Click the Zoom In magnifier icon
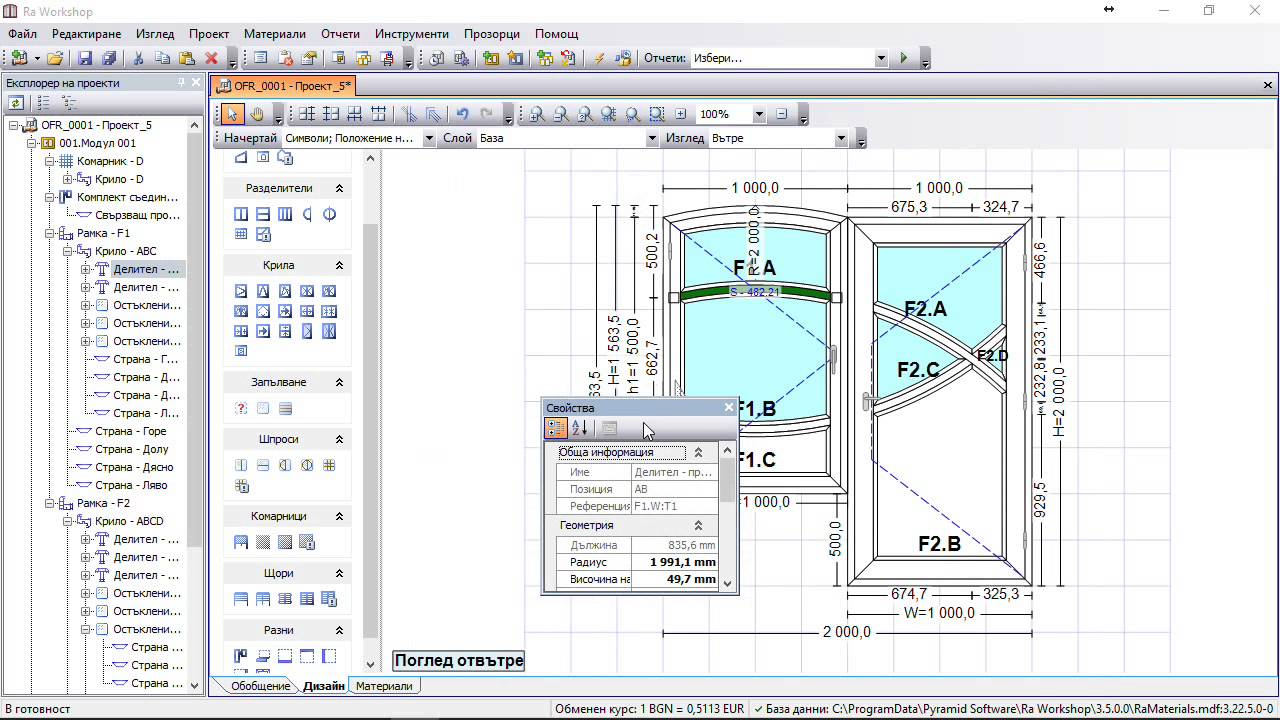 point(537,114)
